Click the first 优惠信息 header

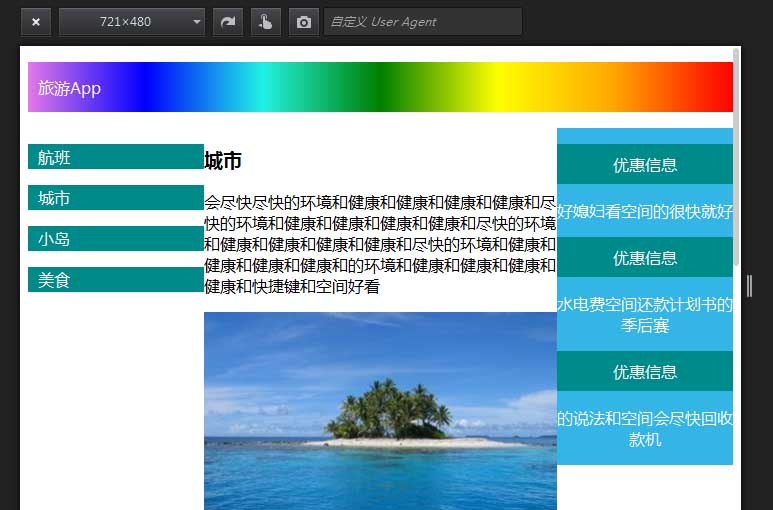point(645,164)
